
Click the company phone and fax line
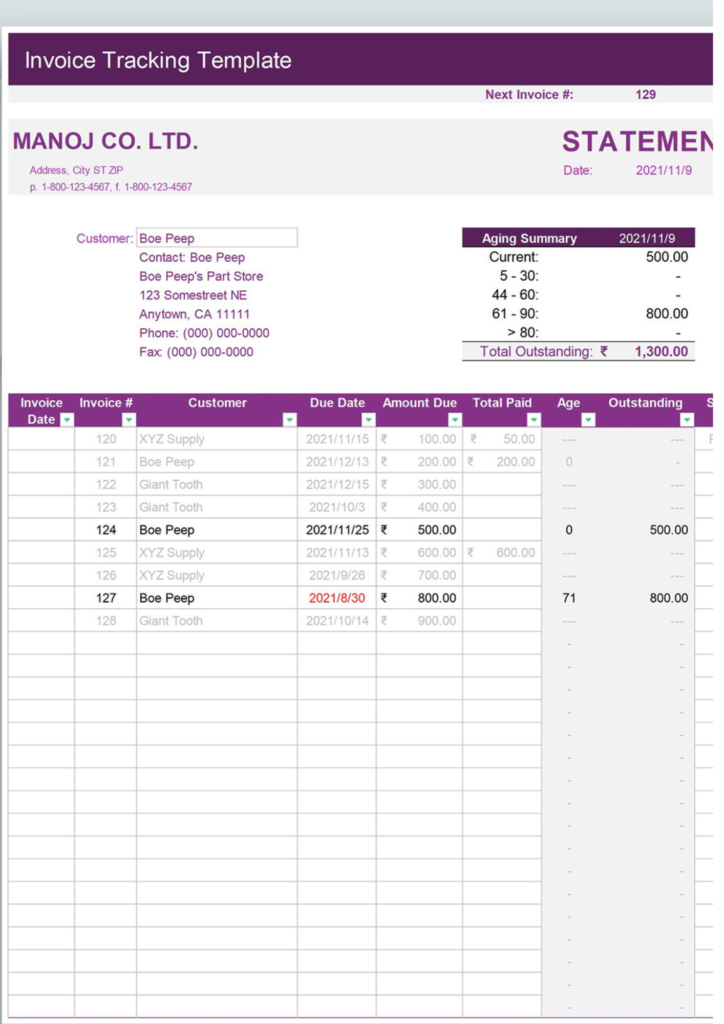[111, 187]
